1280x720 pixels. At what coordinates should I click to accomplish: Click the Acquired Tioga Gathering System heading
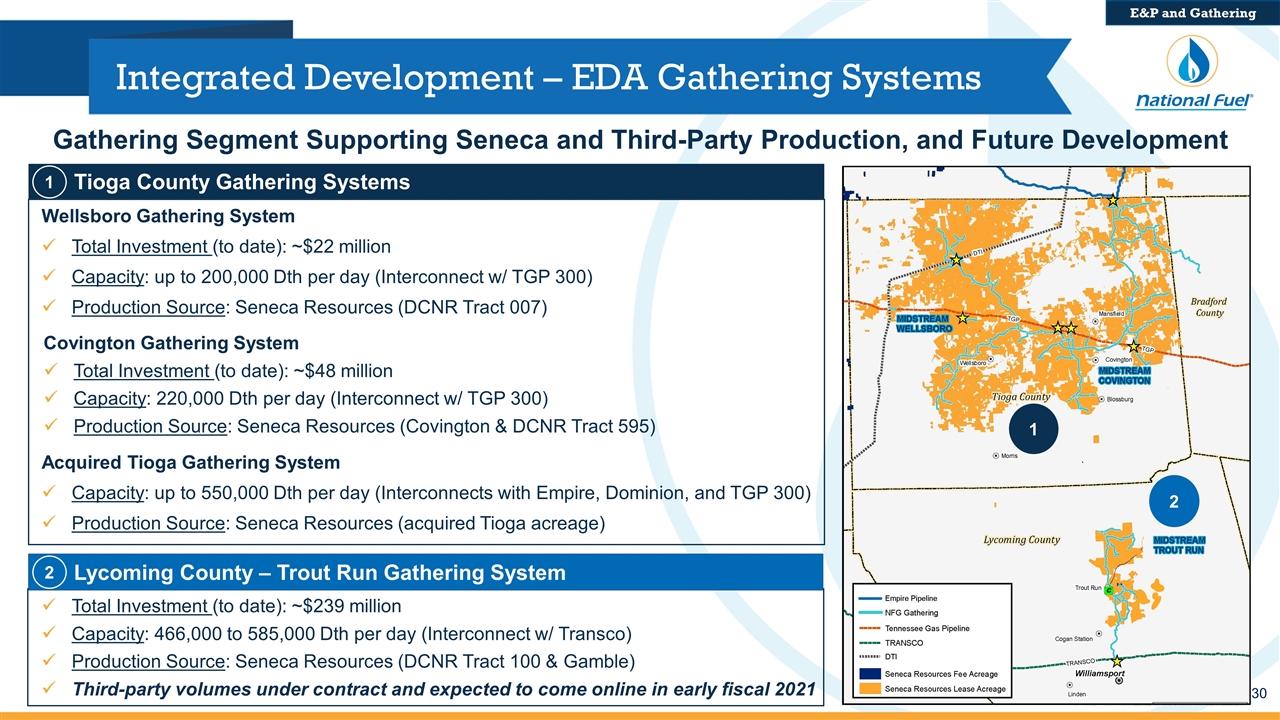pos(190,463)
